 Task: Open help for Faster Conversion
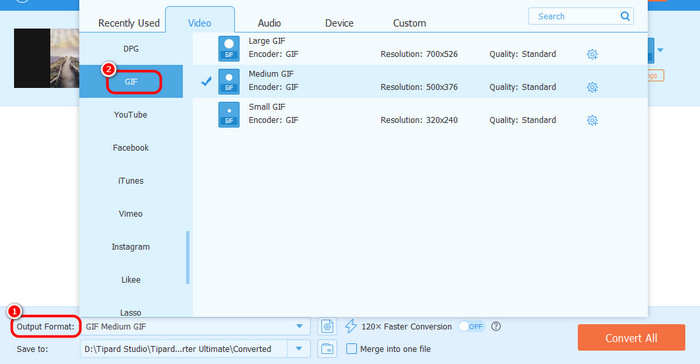pyautogui.click(x=496, y=326)
